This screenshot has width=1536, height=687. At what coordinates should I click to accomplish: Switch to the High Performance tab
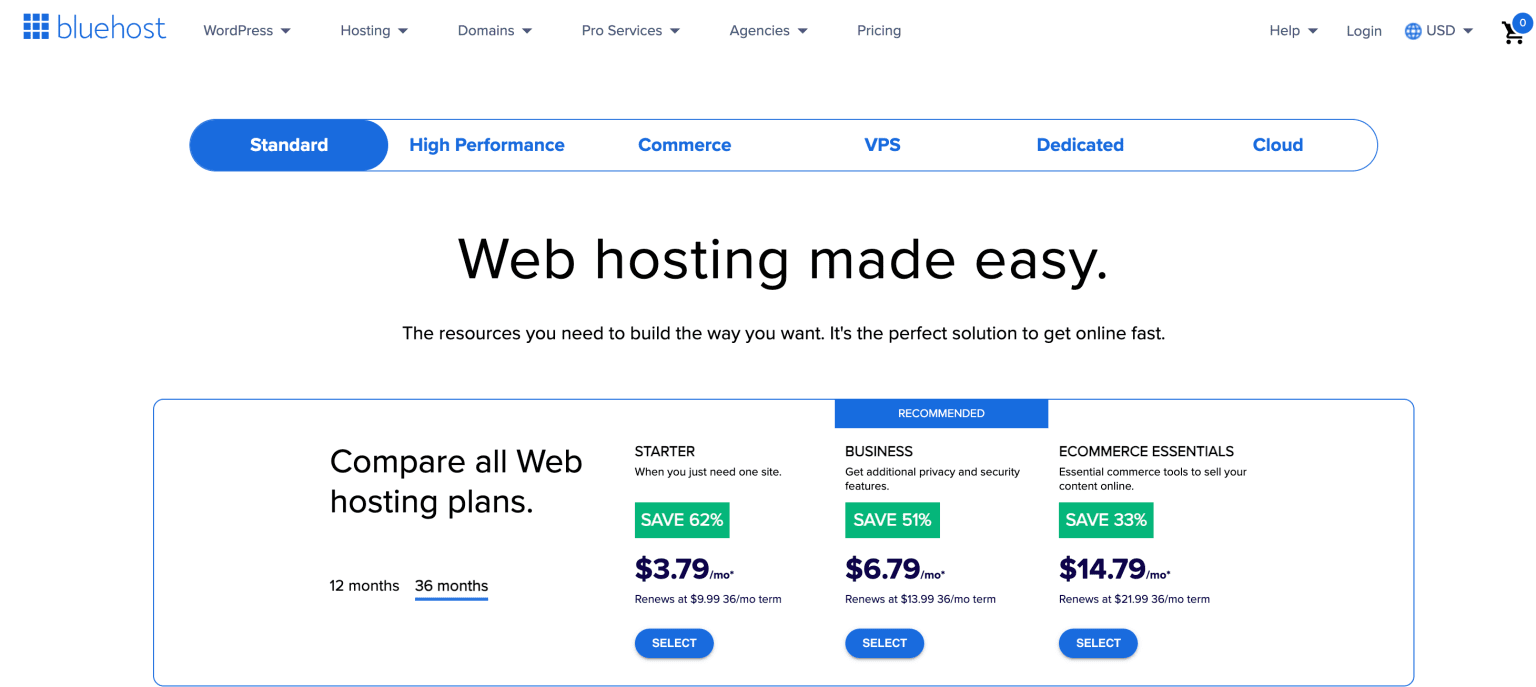pyautogui.click(x=487, y=145)
